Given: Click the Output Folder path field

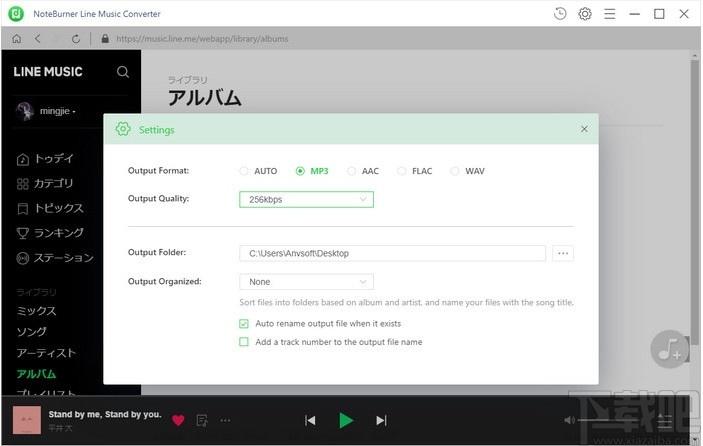Looking at the screenshot, I should tap(392, 253).
